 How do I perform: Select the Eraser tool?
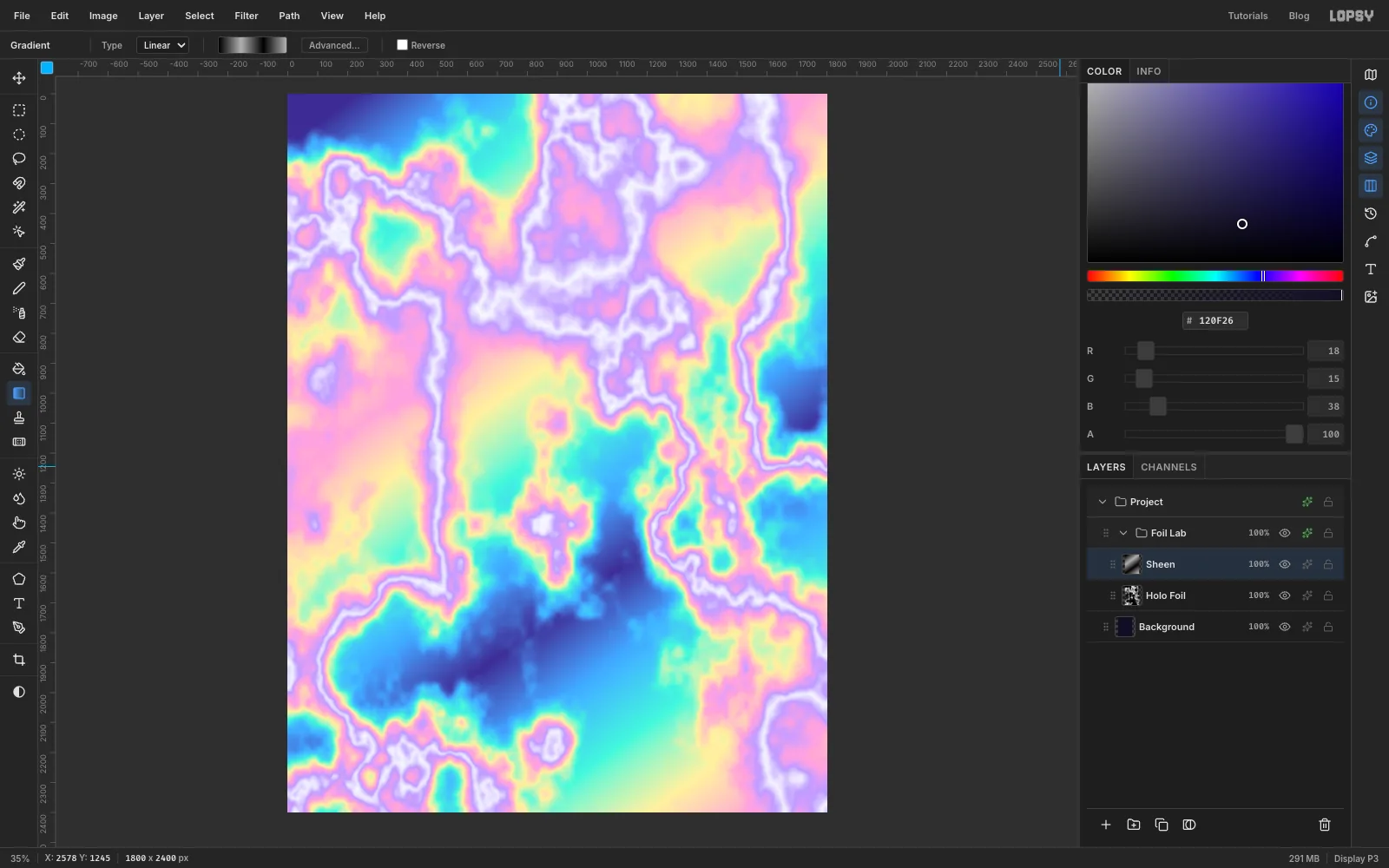[x=19, y=337]
